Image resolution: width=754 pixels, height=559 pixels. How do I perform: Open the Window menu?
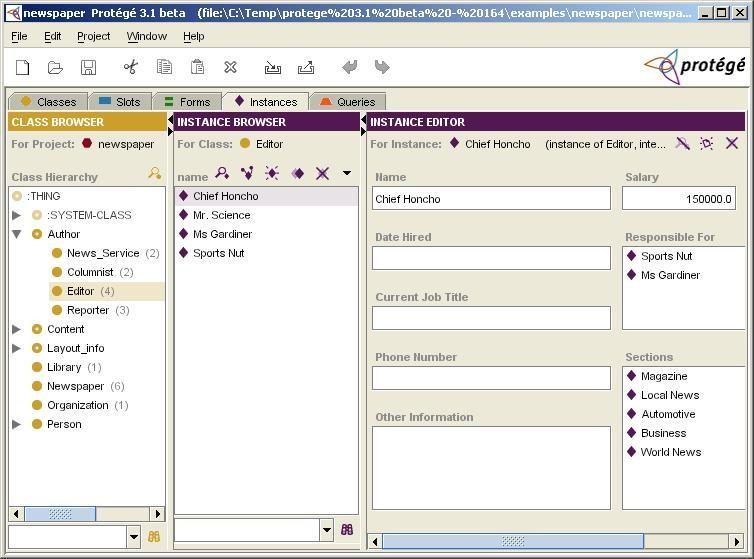pyautogui.click(x=147, y=37)
